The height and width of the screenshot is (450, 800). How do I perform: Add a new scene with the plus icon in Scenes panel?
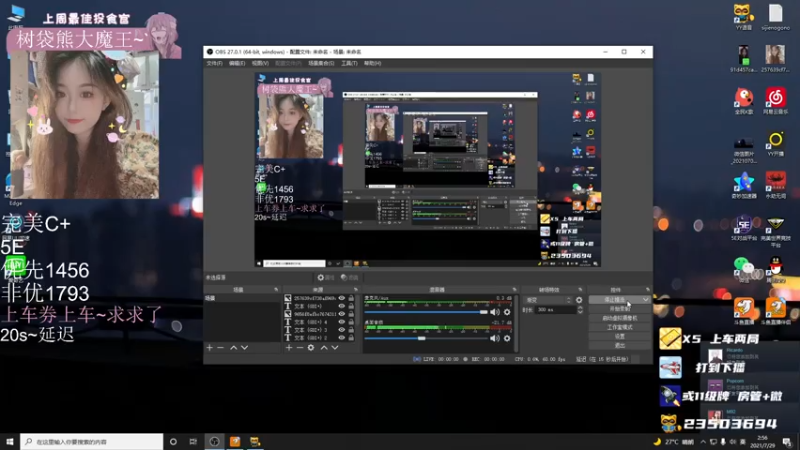coord(210,347)
